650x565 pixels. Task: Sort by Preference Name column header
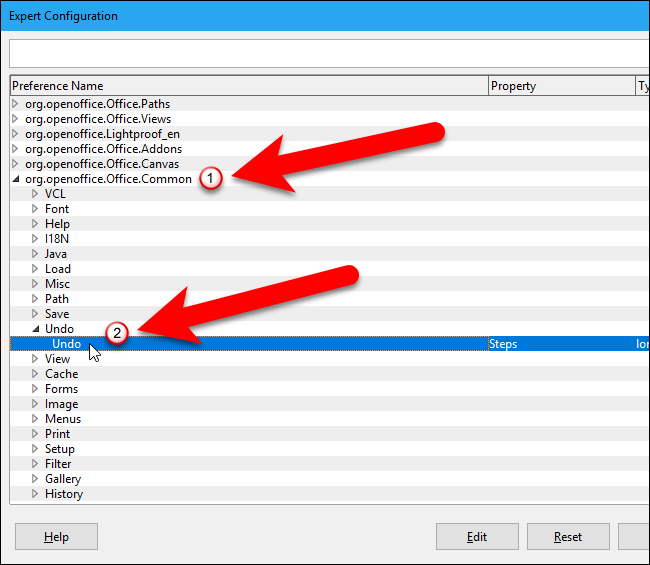tap(249, 86)
